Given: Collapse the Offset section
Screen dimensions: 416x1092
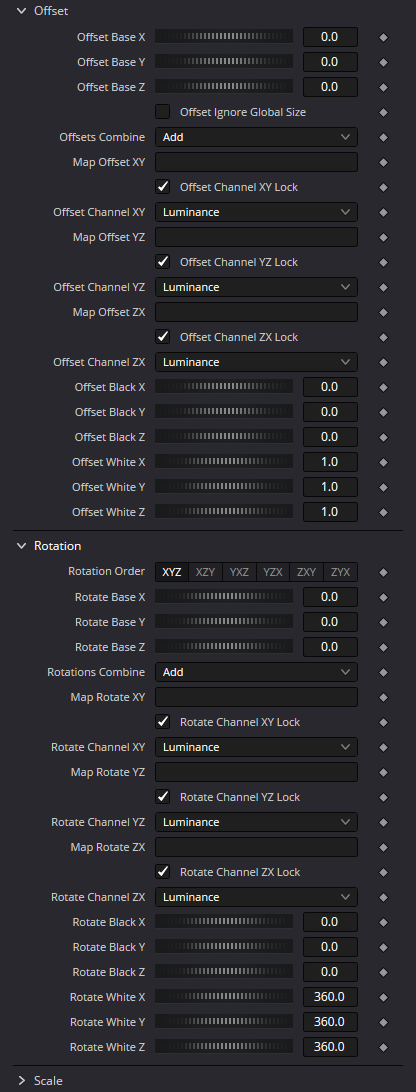Looking at the screenshot, I should (x=21, y=11).
